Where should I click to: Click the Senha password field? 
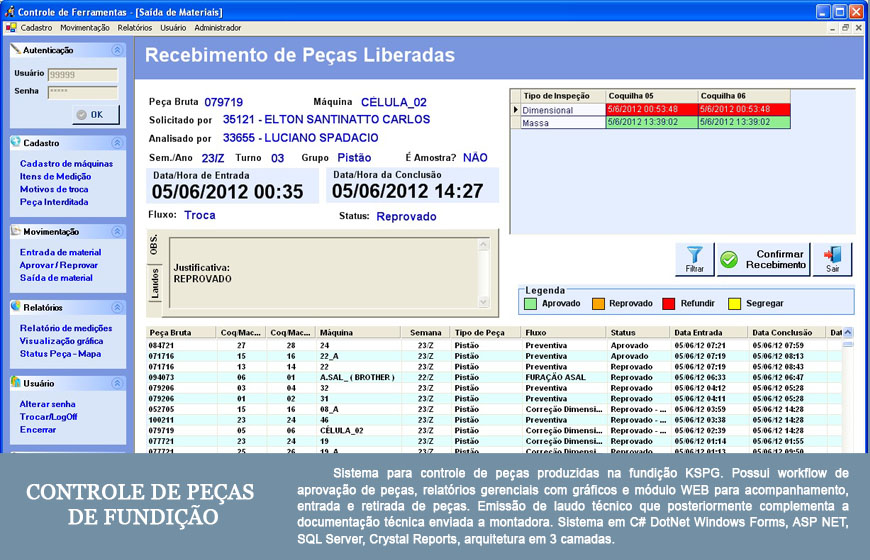point(83,92)
